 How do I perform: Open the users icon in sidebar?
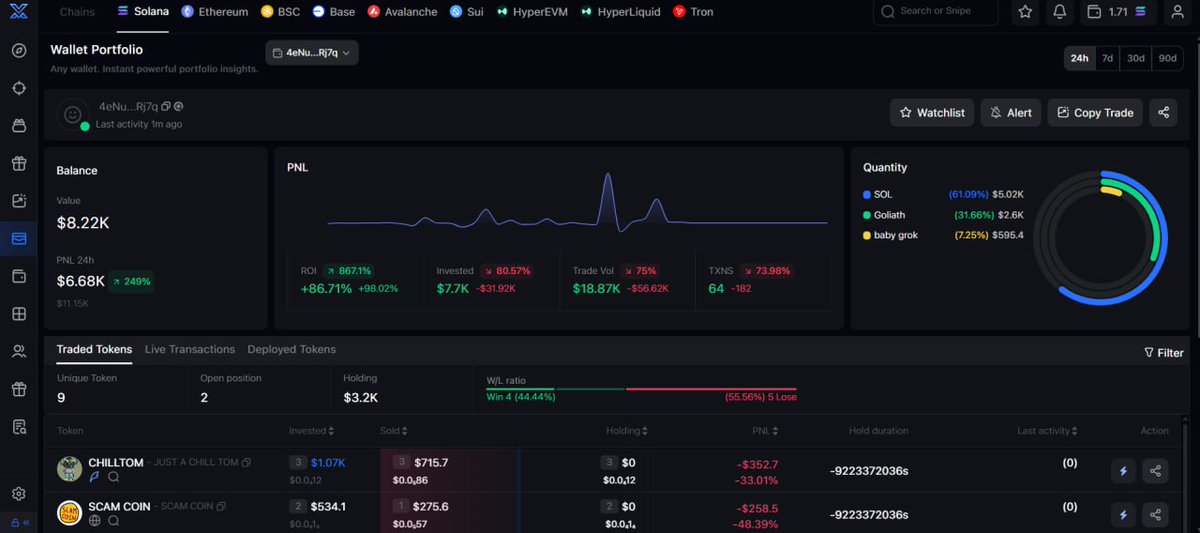tap(19, 351)
